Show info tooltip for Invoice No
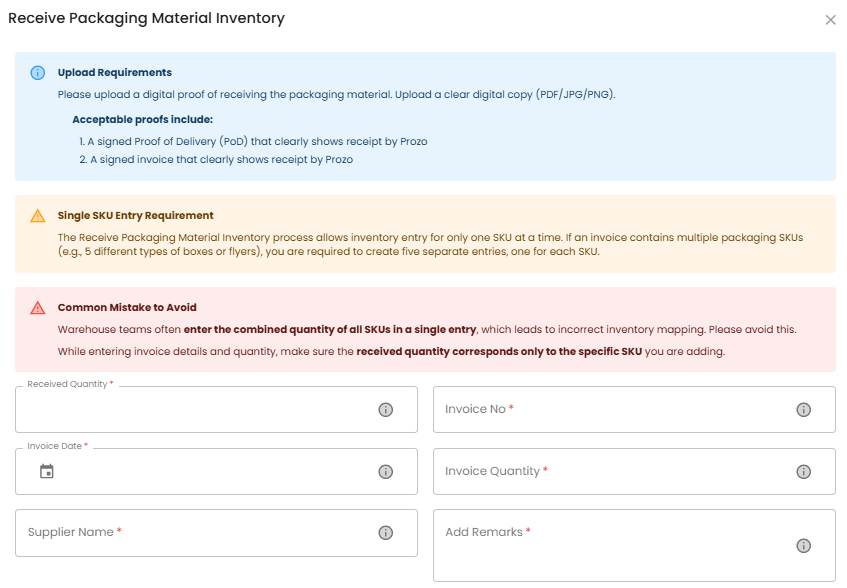 pos(803,410)
